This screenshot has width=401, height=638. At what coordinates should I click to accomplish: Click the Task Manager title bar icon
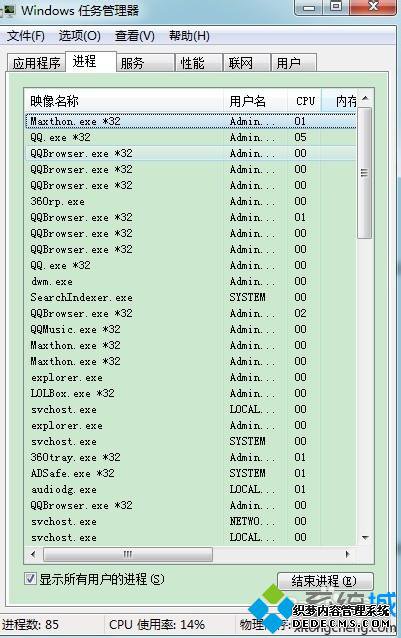[x=8, y=9]
